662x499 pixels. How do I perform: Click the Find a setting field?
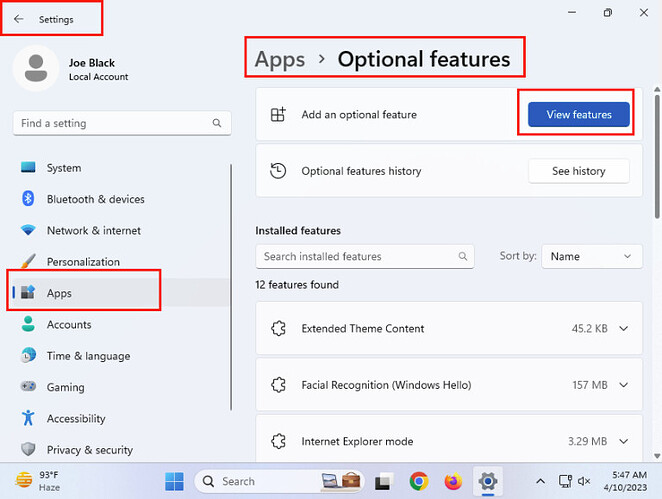(122, 123)
